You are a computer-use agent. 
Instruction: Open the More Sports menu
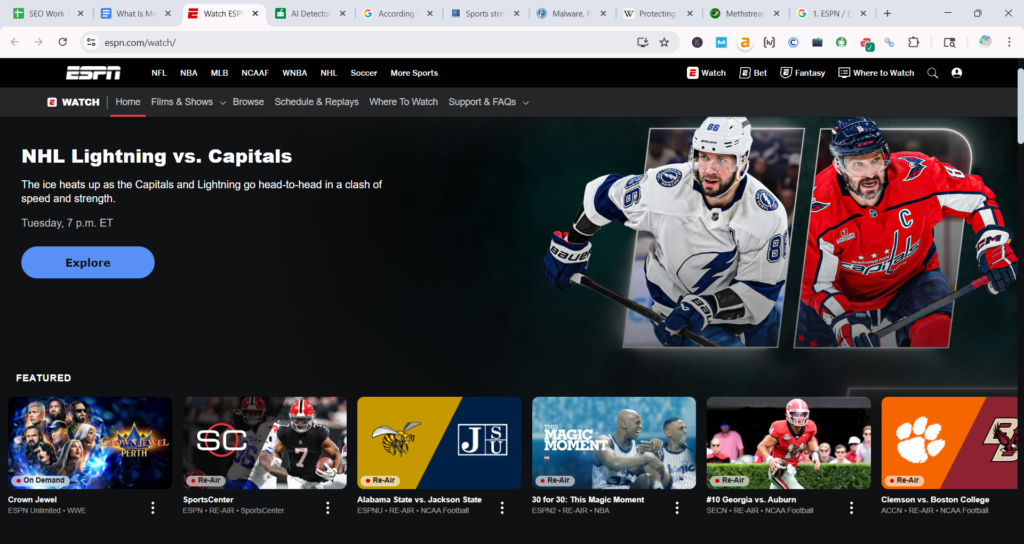[414, 73]
